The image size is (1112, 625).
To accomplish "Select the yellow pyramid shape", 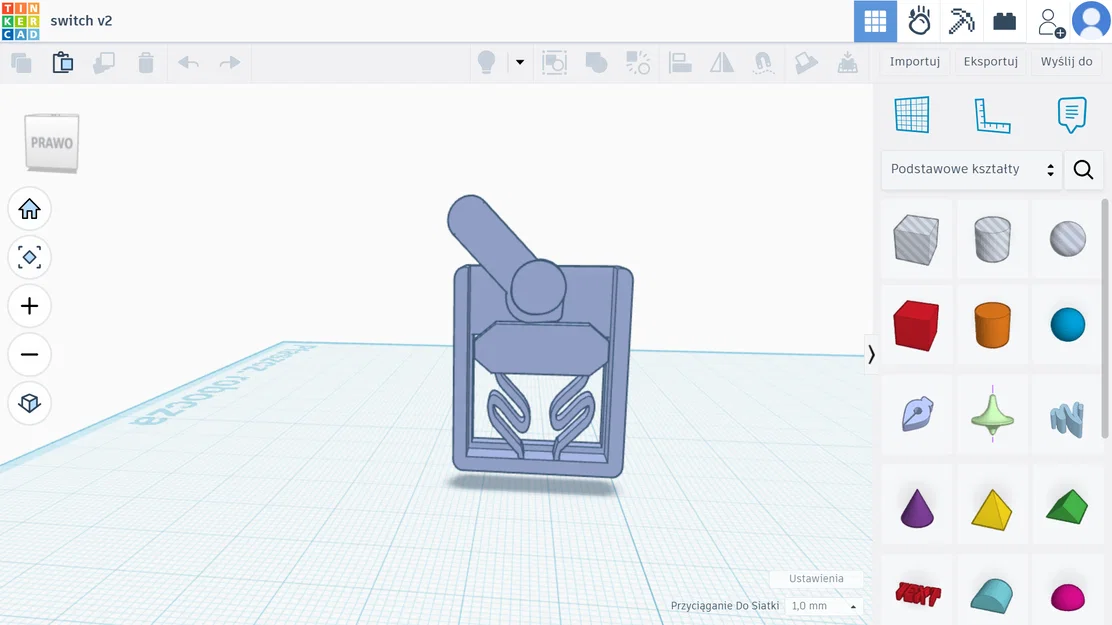I will pyautogui.click(x=991, y=509).
